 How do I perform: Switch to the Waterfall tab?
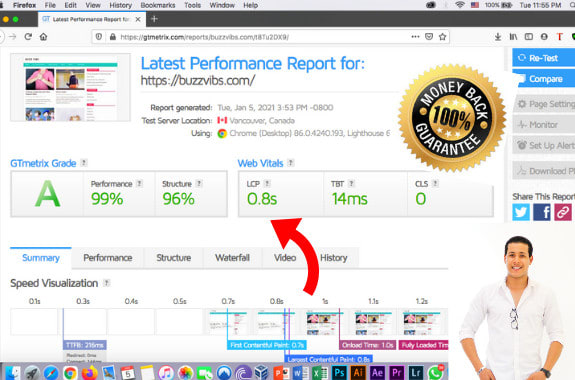click(232, 258)
